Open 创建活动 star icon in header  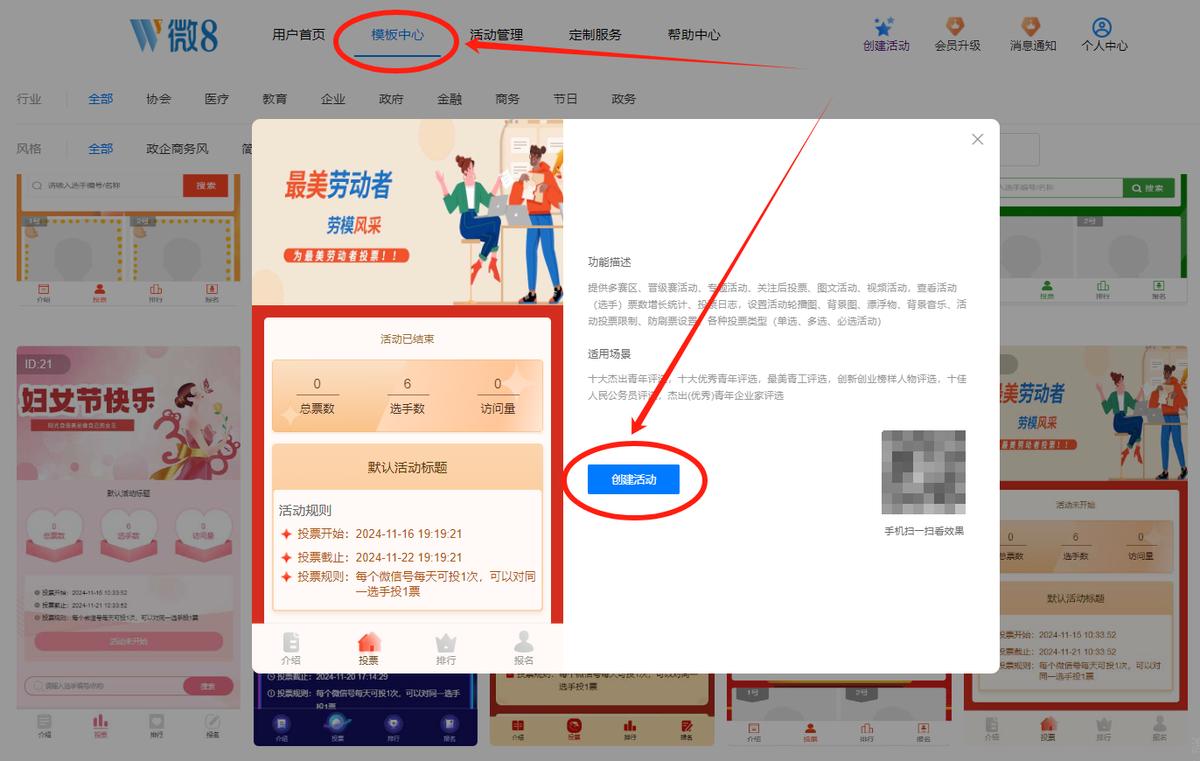(885, 27)
